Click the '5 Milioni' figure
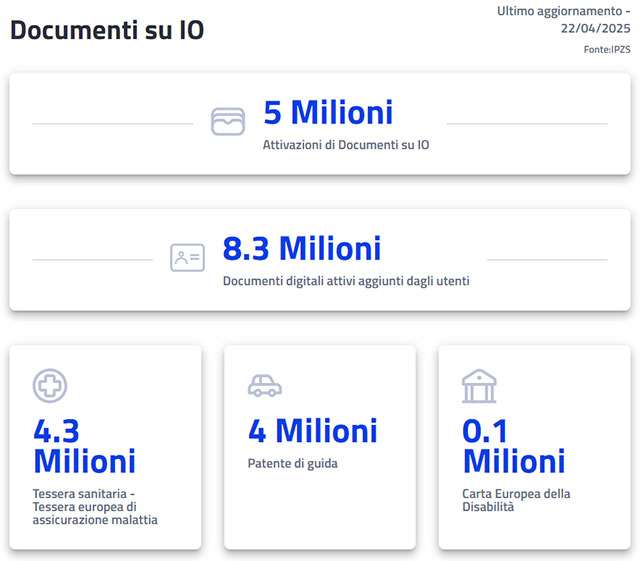The width and height of the screenshot is (640, 561). point(328,112)
